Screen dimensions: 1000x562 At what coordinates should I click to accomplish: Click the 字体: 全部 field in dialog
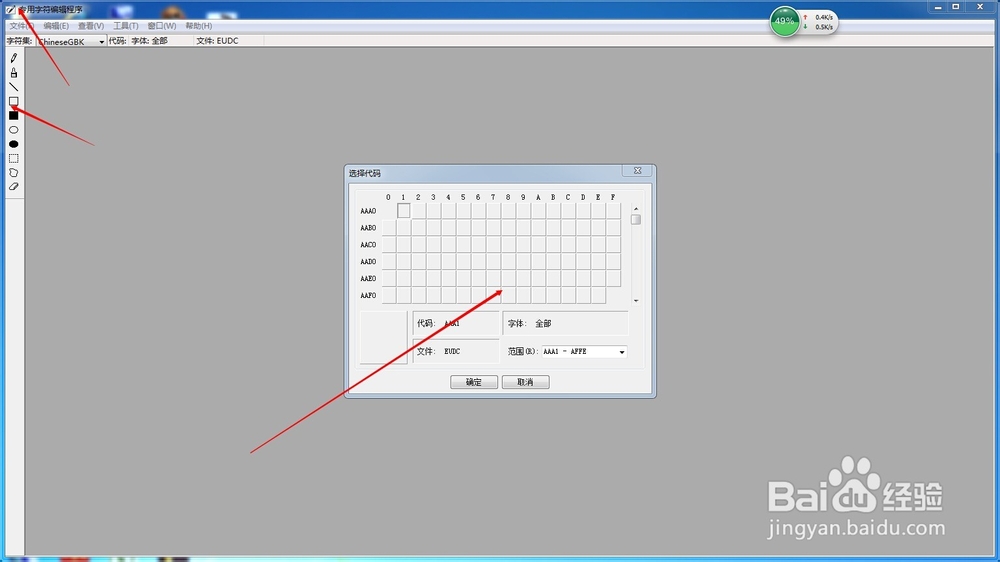(566, 323)
